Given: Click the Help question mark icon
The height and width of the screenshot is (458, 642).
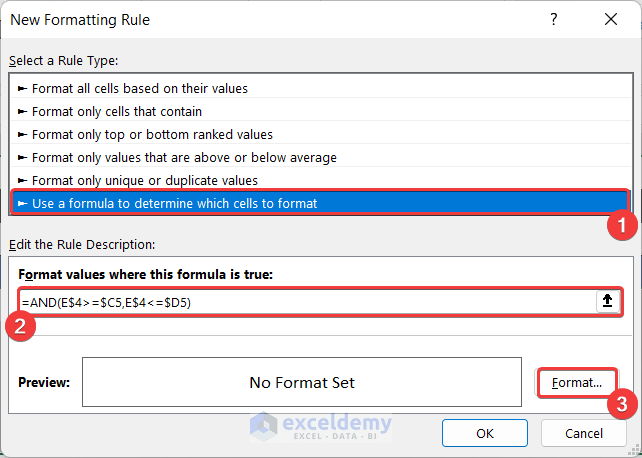Looking at the screenshot, I should (554, 20).
